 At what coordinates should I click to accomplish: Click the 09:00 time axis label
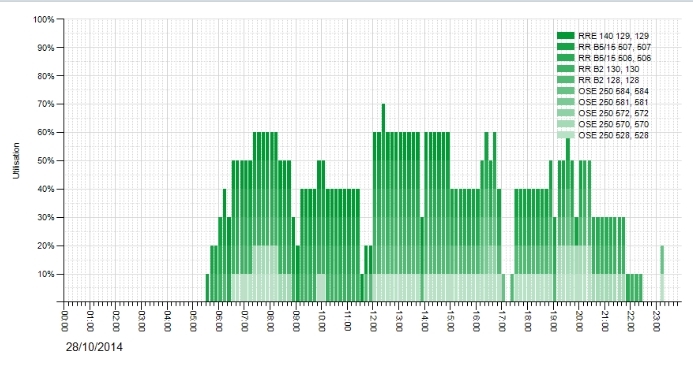pos(296,320)
